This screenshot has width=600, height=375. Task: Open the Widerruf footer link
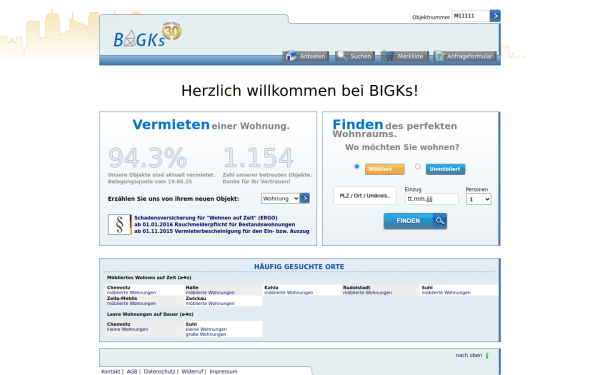(x=192, y=372)
